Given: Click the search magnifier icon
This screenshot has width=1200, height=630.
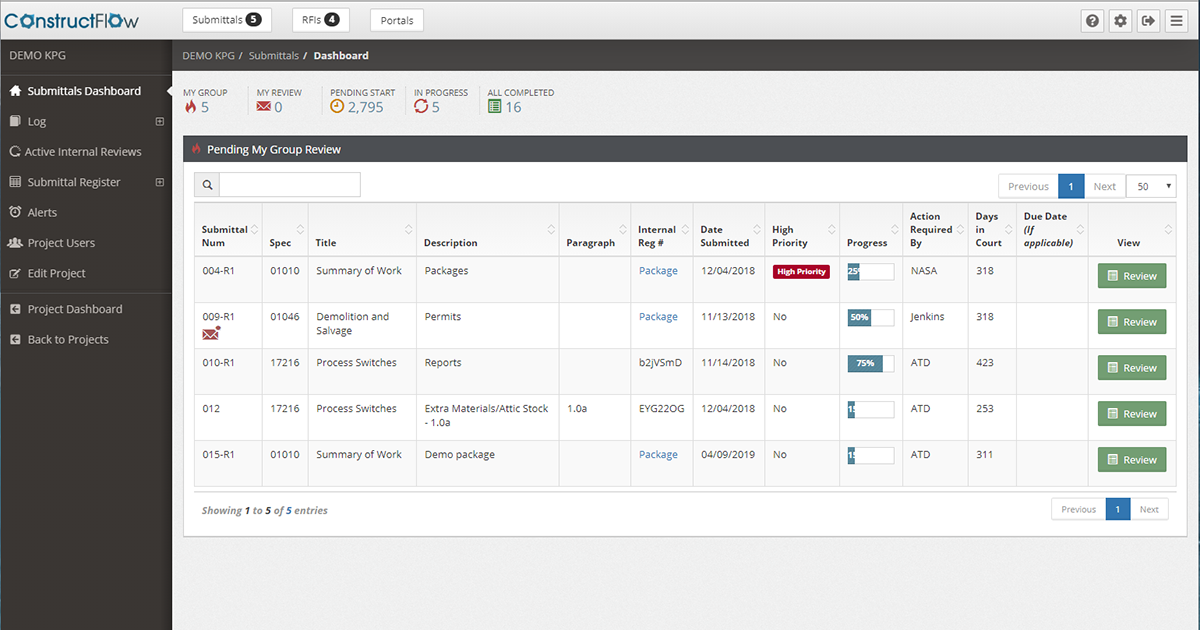Looking at the screenshot, I should [x=207, y=185].
